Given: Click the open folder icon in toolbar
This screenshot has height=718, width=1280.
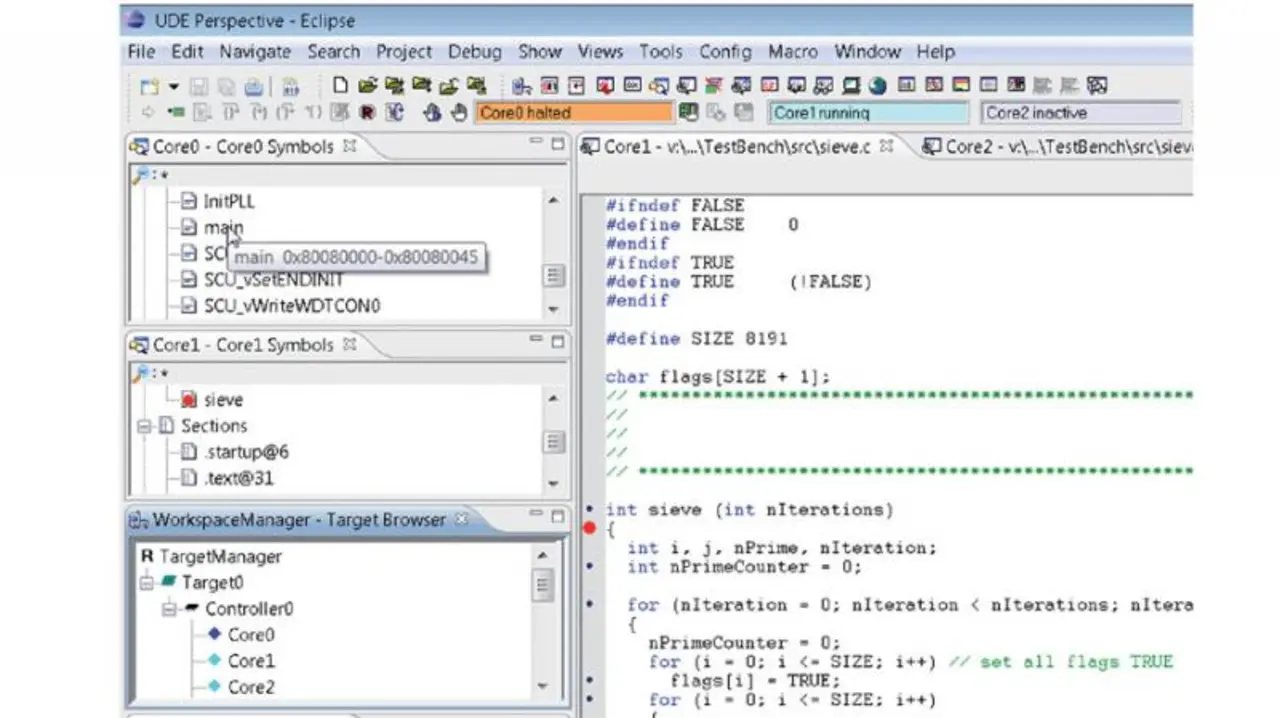Looking at the screenshot, I should click(x=367, y=86).
